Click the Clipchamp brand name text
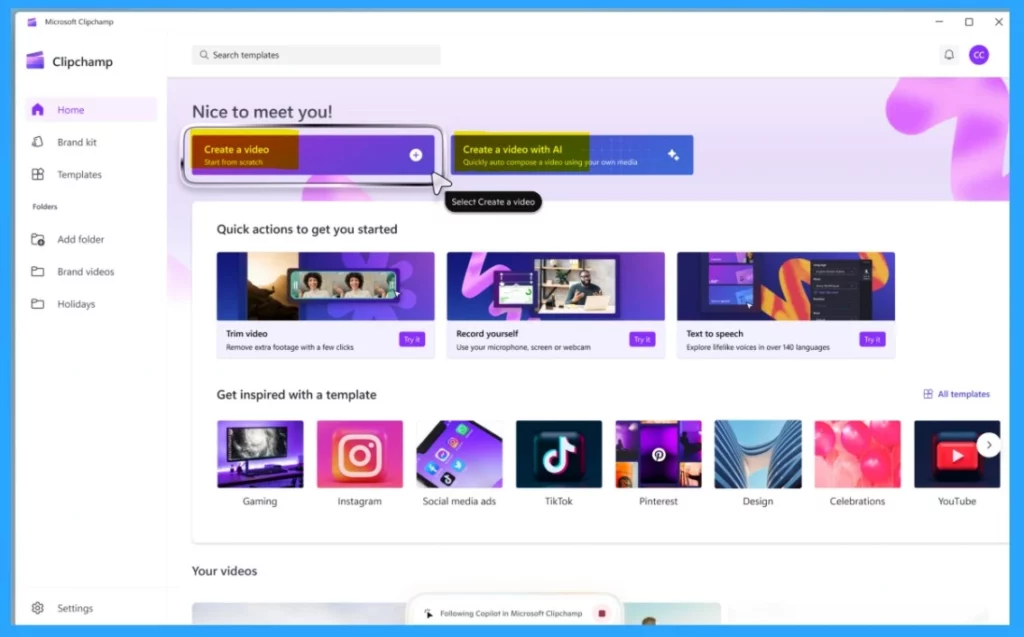 pos(82,61)
